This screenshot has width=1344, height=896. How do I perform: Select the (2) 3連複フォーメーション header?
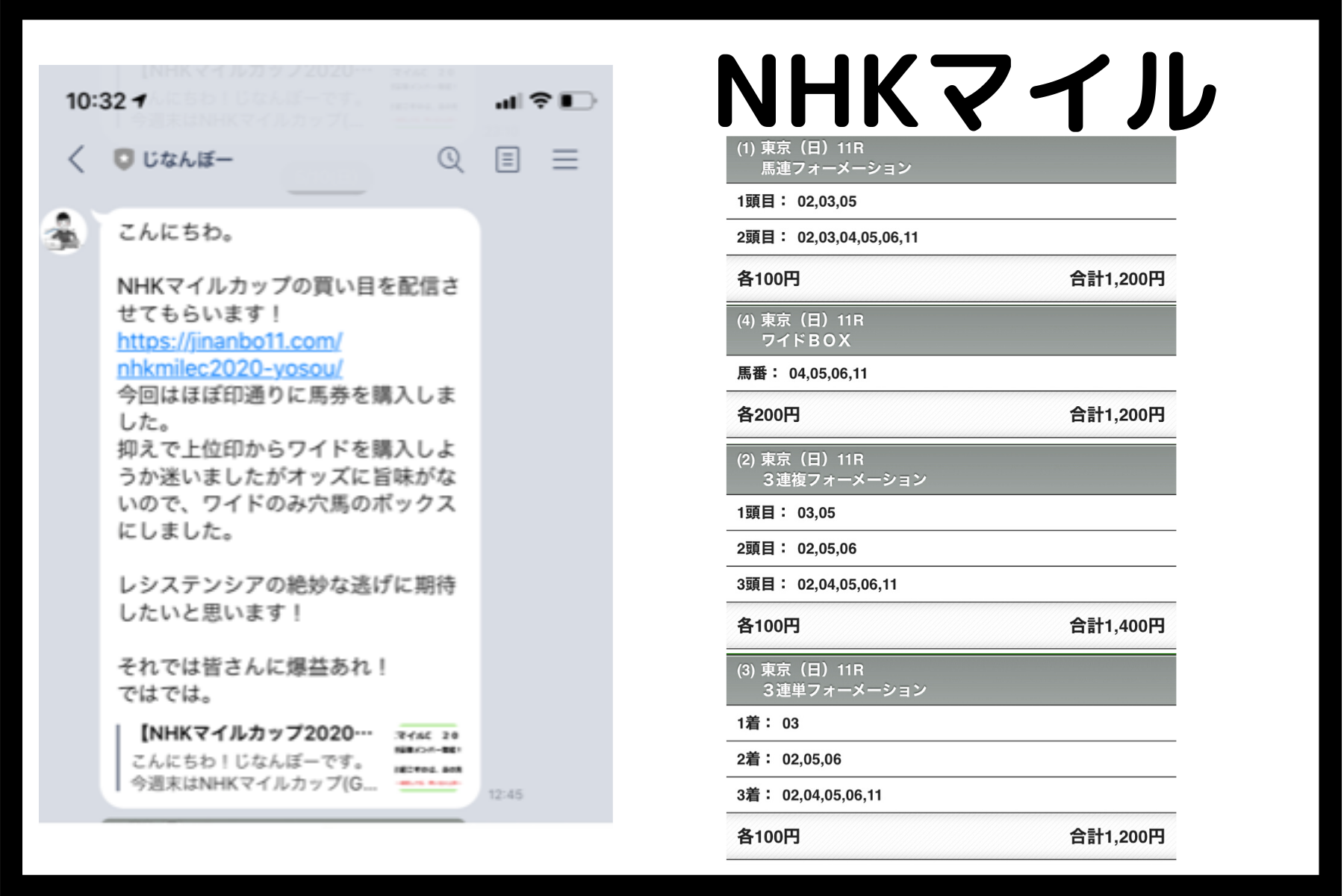pyautogui.click(x=951, y=470)
